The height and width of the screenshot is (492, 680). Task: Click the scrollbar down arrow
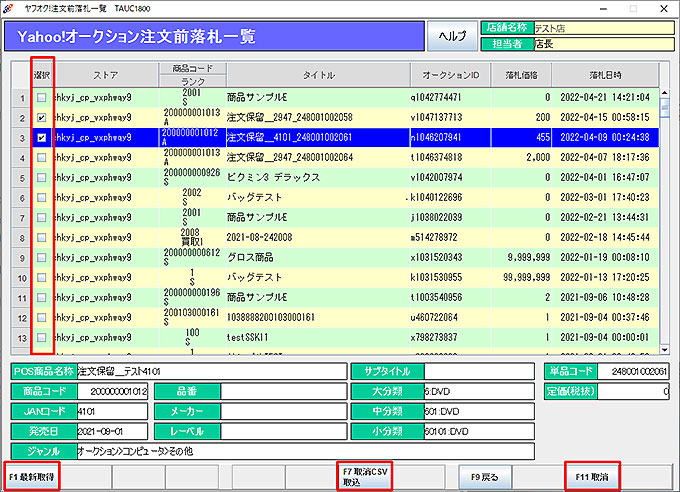(662, 350)
